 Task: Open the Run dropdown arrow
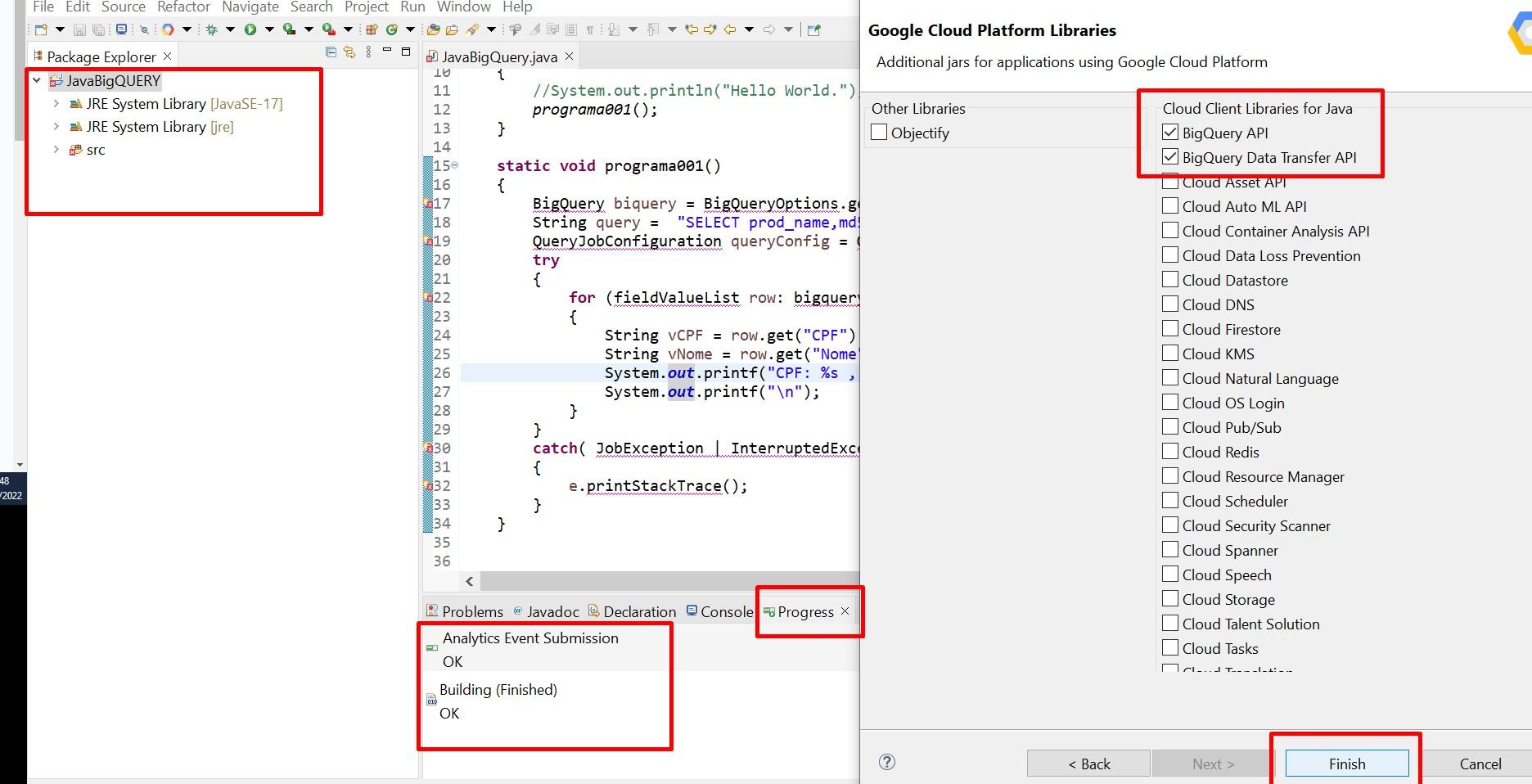[x=269, y=29]
